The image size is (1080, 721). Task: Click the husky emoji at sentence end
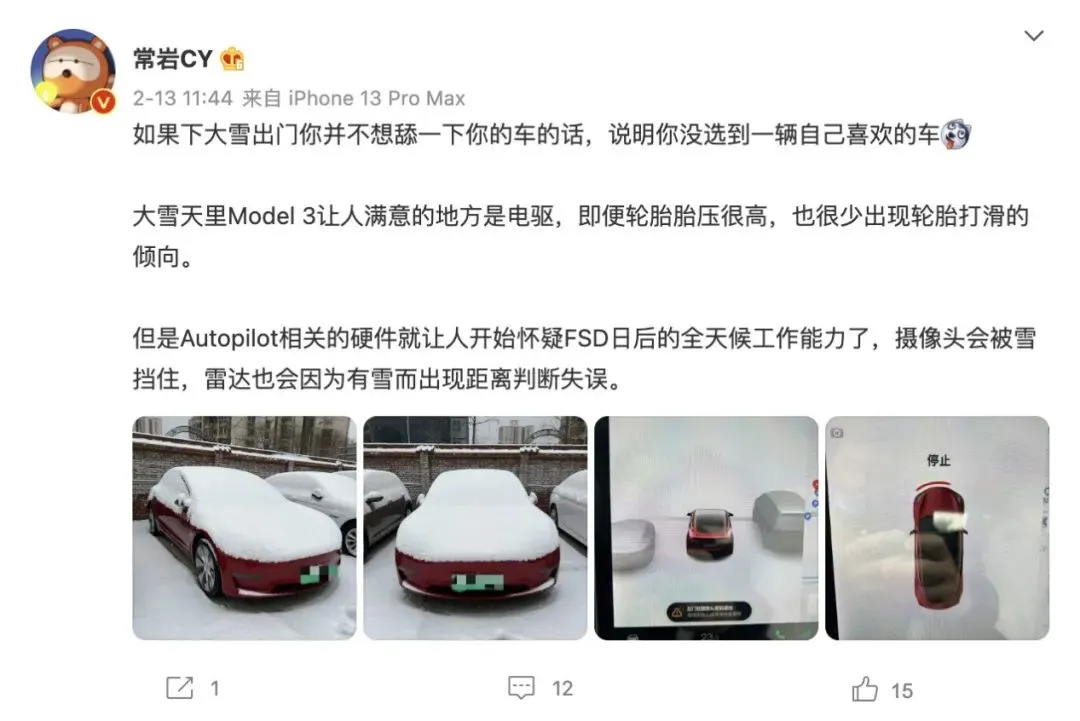(x=957, y=134)
